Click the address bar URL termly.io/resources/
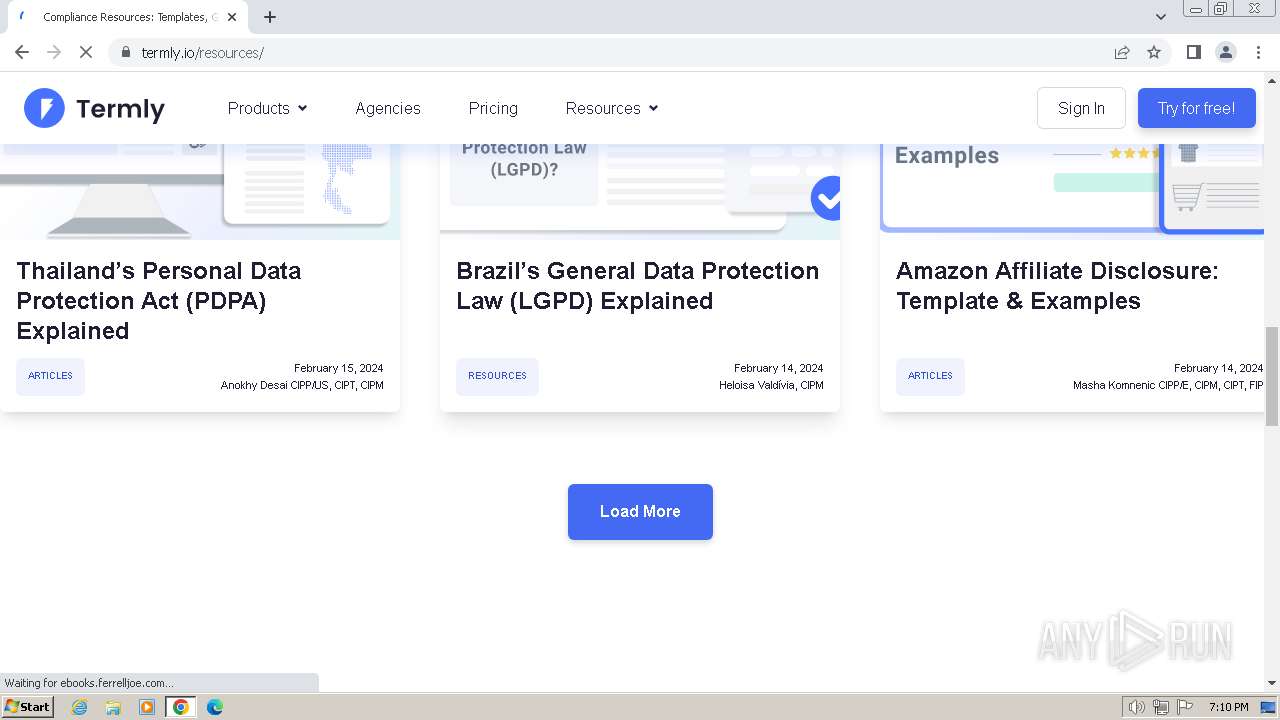The width and height of the screenshot is (1280, 720). coord(203,53)
